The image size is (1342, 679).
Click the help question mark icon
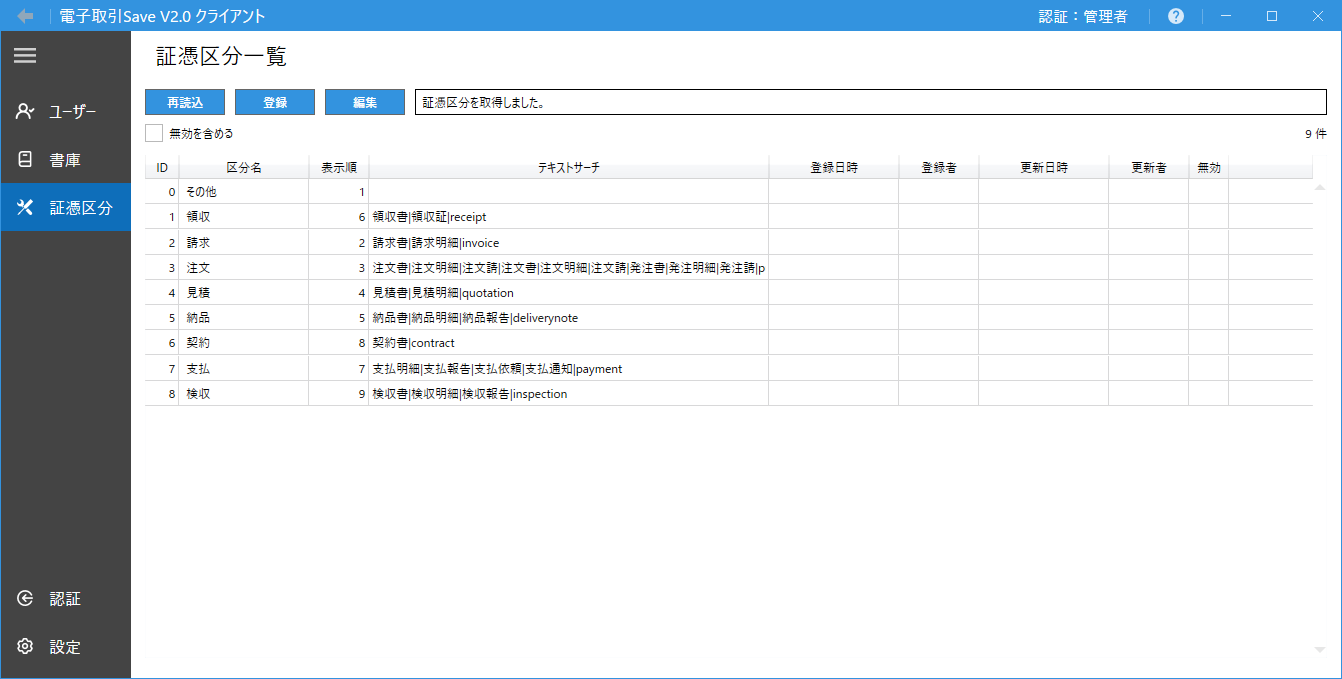[x=1176, y=16]
